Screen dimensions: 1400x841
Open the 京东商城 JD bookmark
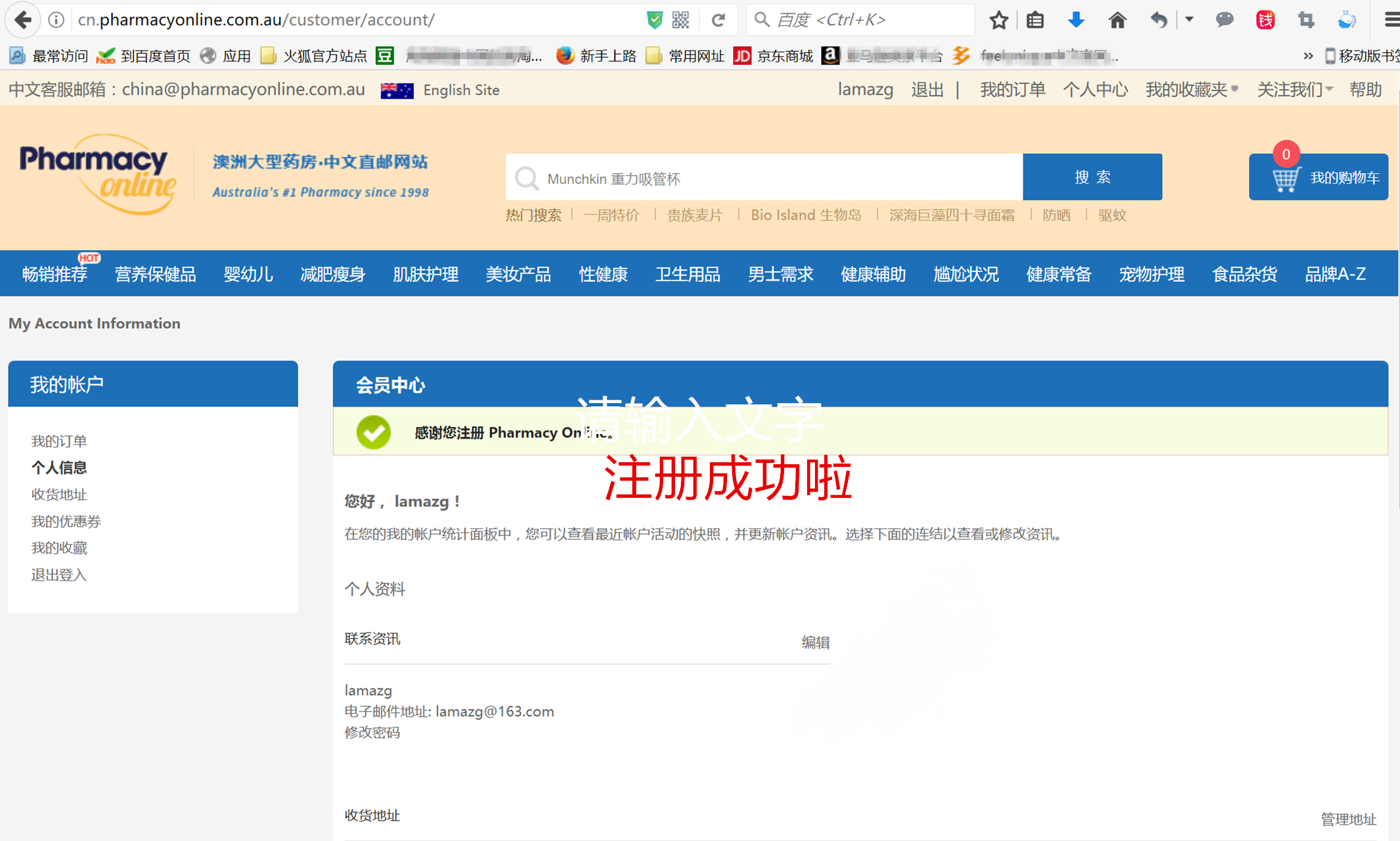[x=774, y=56]
